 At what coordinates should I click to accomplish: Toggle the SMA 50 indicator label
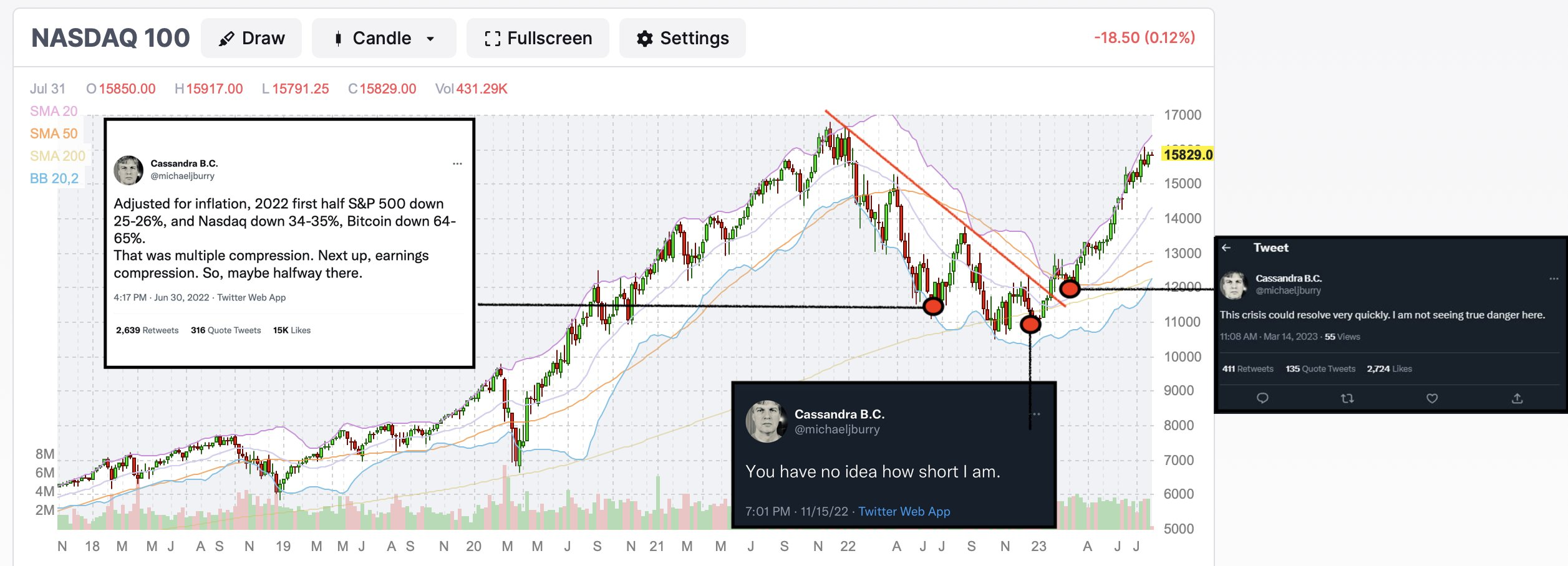click(54, 133)
